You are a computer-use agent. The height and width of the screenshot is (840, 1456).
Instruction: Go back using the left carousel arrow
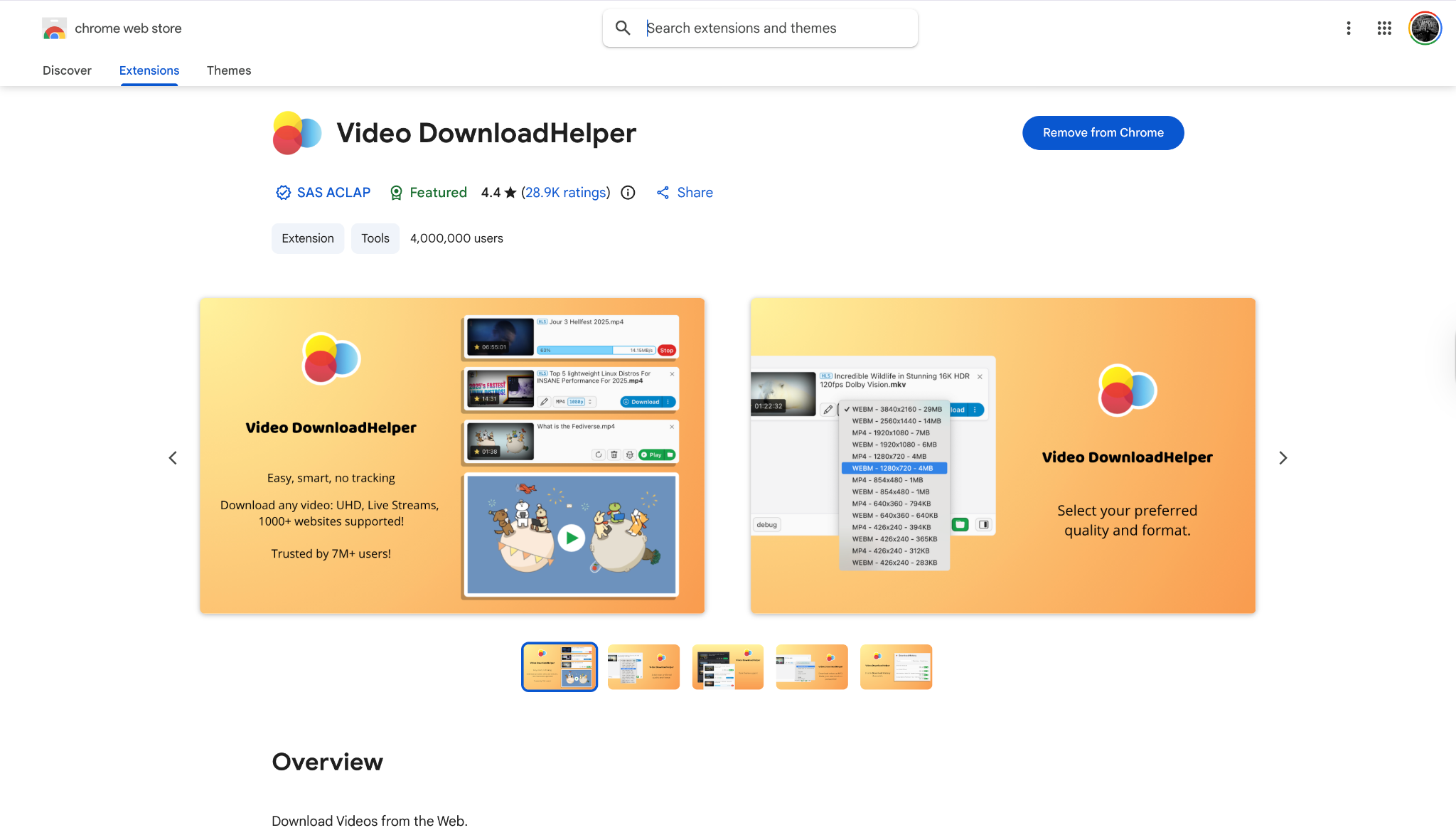pos(173,457)
